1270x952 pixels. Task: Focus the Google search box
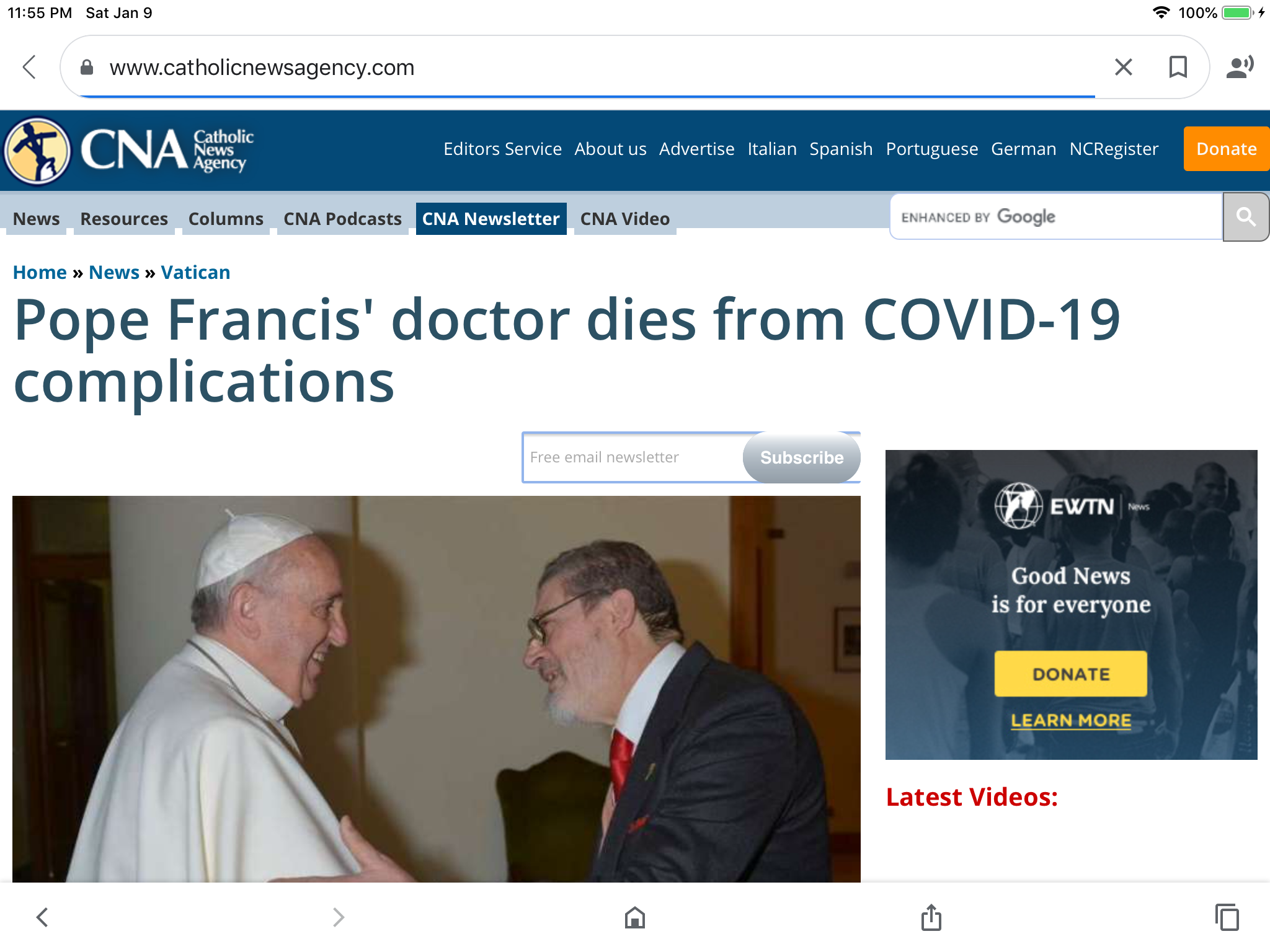point(1055,217)
